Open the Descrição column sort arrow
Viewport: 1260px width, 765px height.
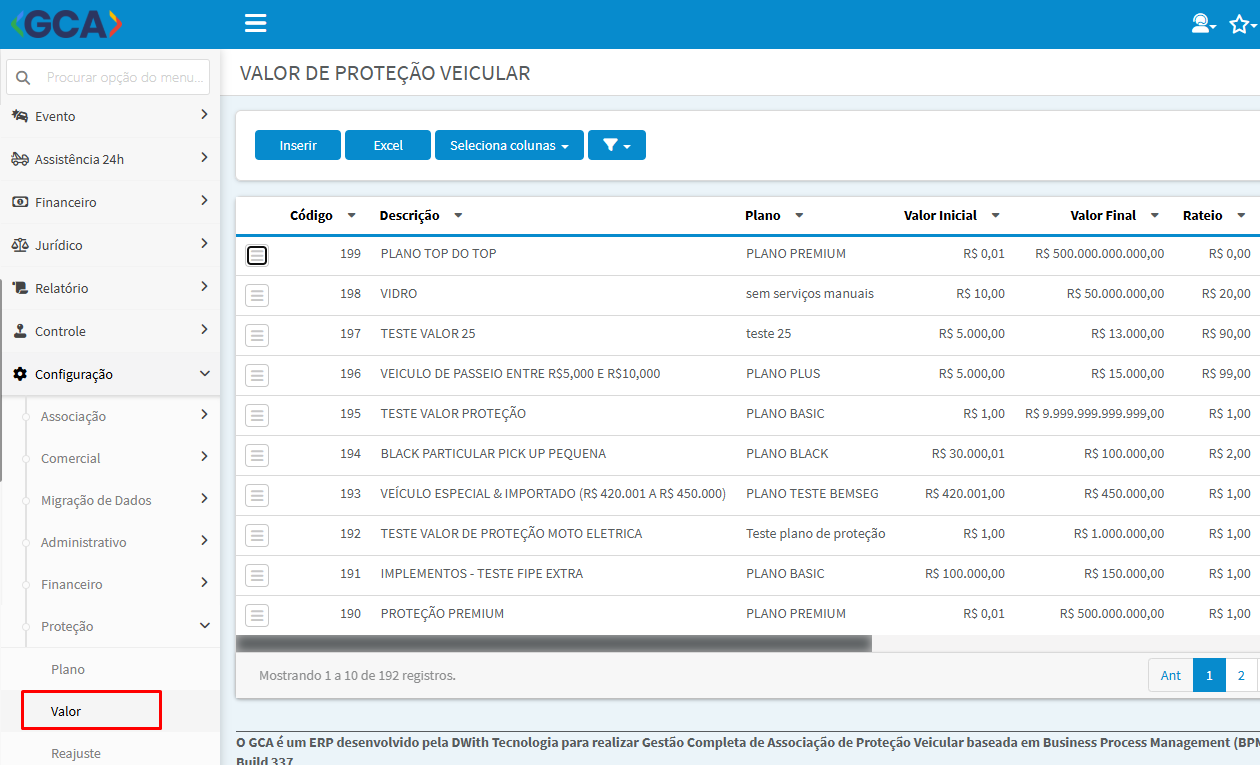pyautogui.click(x=458, y=216)
